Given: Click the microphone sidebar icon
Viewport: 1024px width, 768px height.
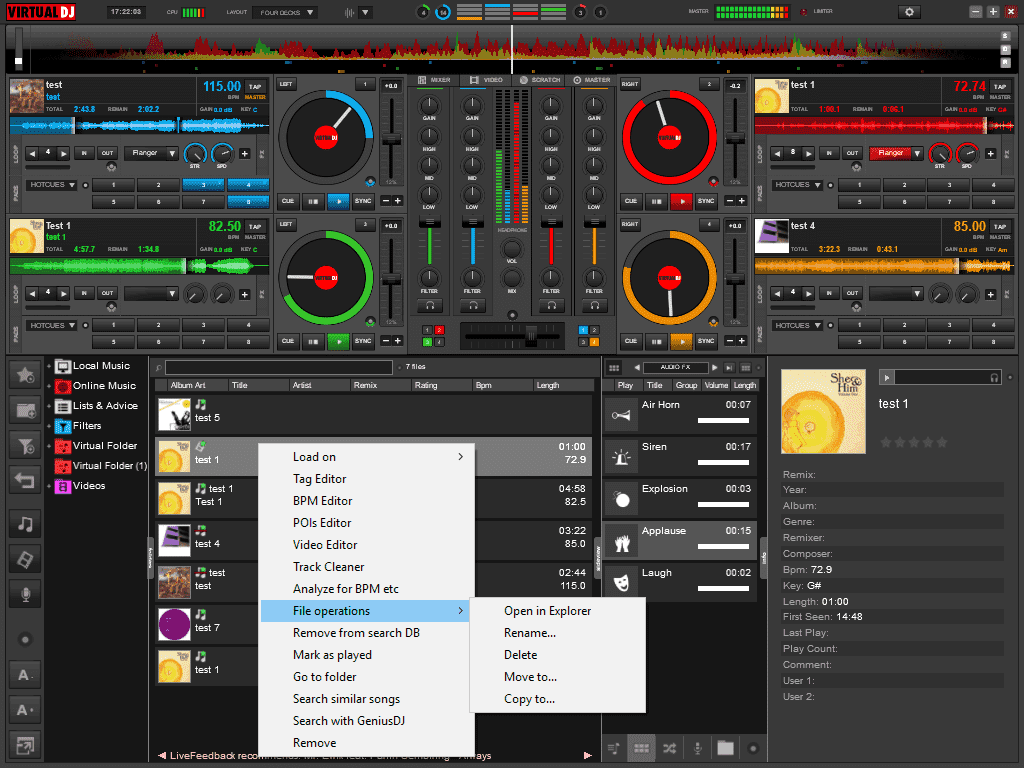Looking at the screenshot, I should 25,594.
